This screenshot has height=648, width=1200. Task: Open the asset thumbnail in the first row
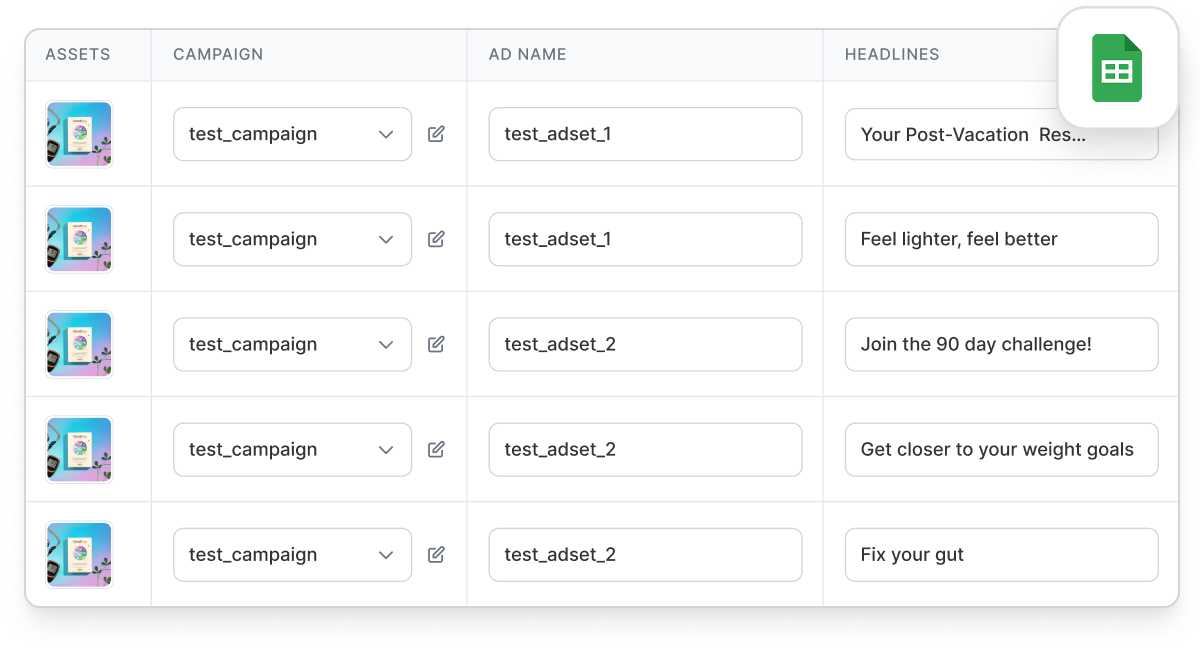tap(78, 134)
